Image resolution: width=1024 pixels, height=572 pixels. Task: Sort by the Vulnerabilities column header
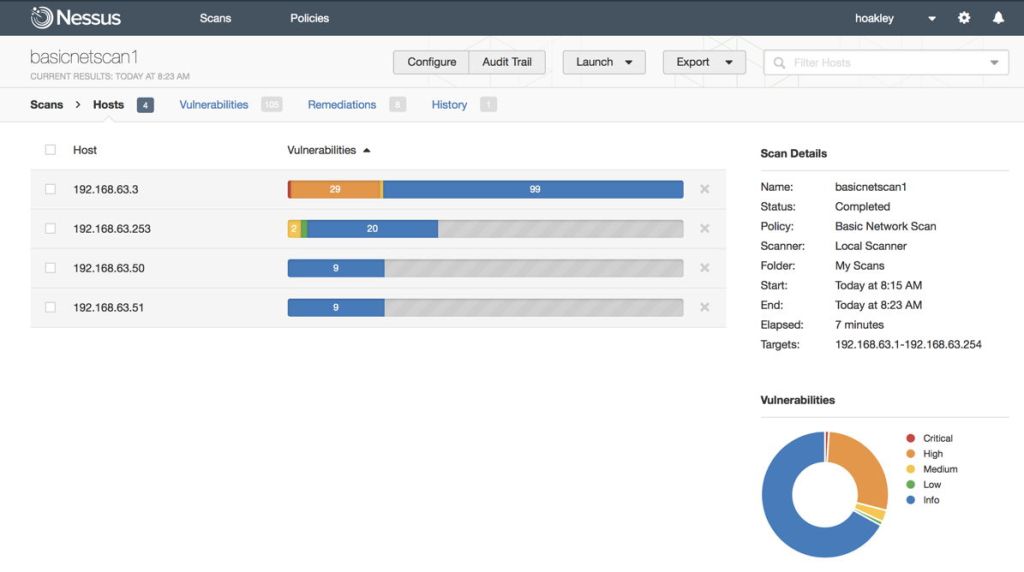322,150
